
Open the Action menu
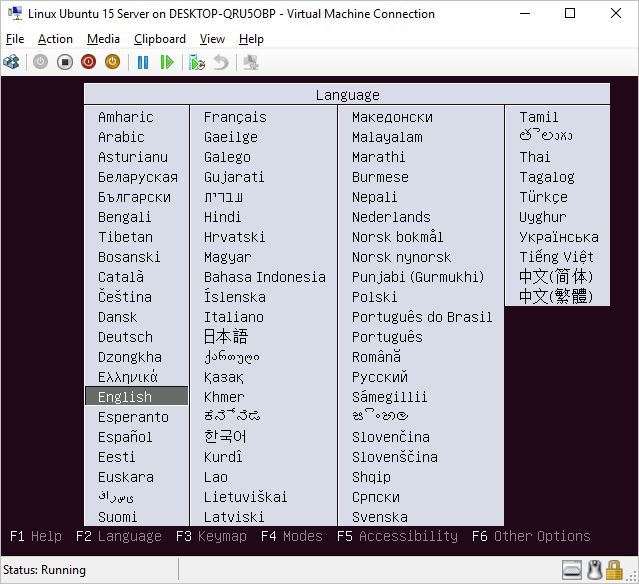pos(55,39)
